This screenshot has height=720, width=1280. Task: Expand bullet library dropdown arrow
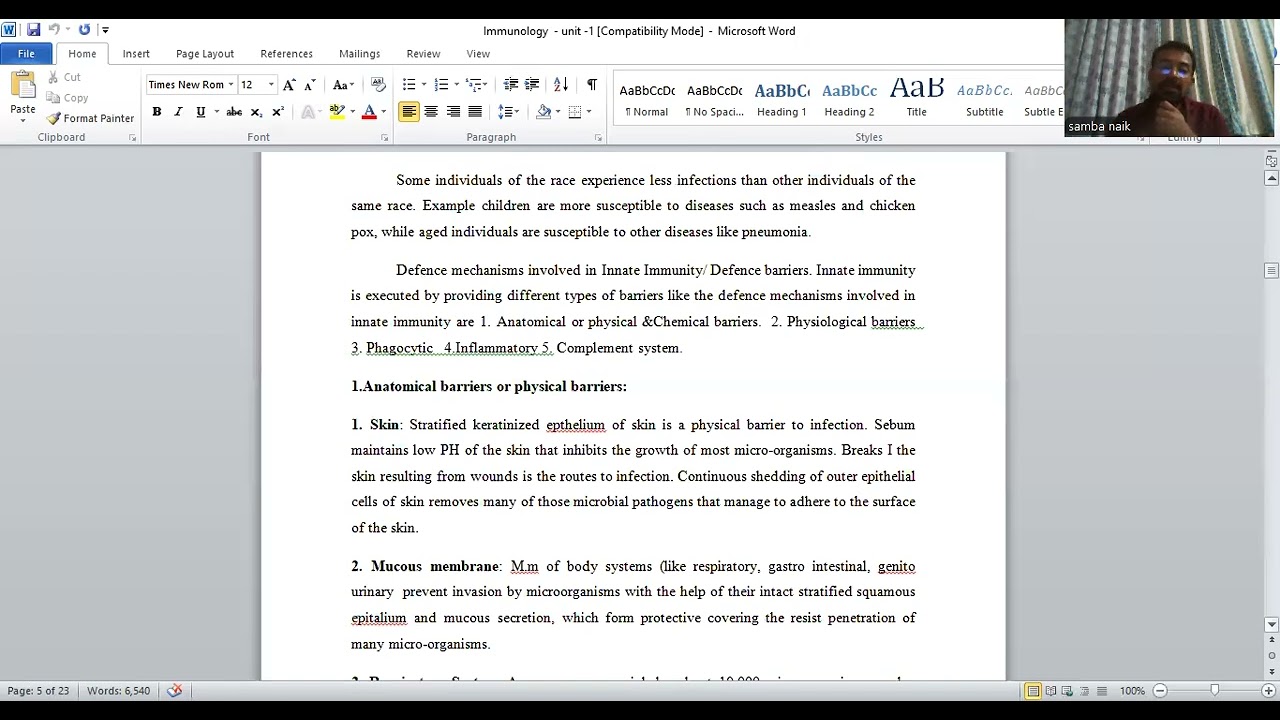(424, 85)
